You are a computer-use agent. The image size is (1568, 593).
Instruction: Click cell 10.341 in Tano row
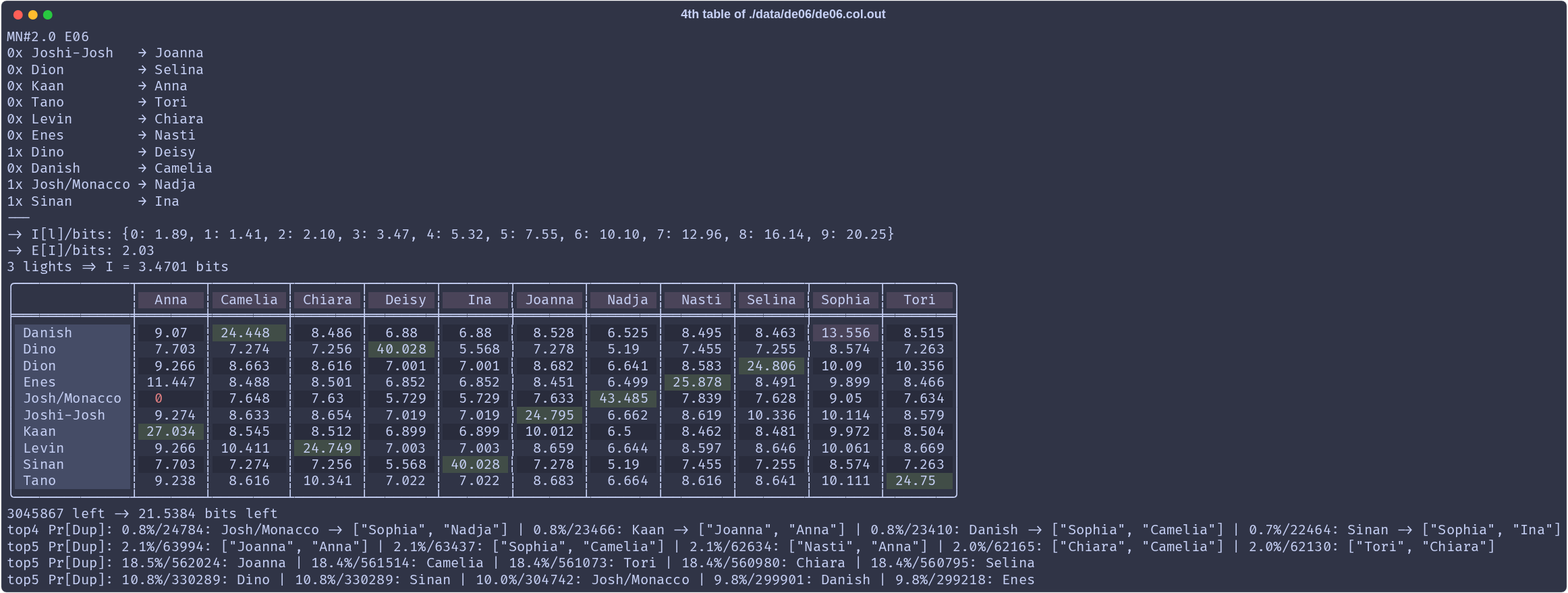pos(327,480)
